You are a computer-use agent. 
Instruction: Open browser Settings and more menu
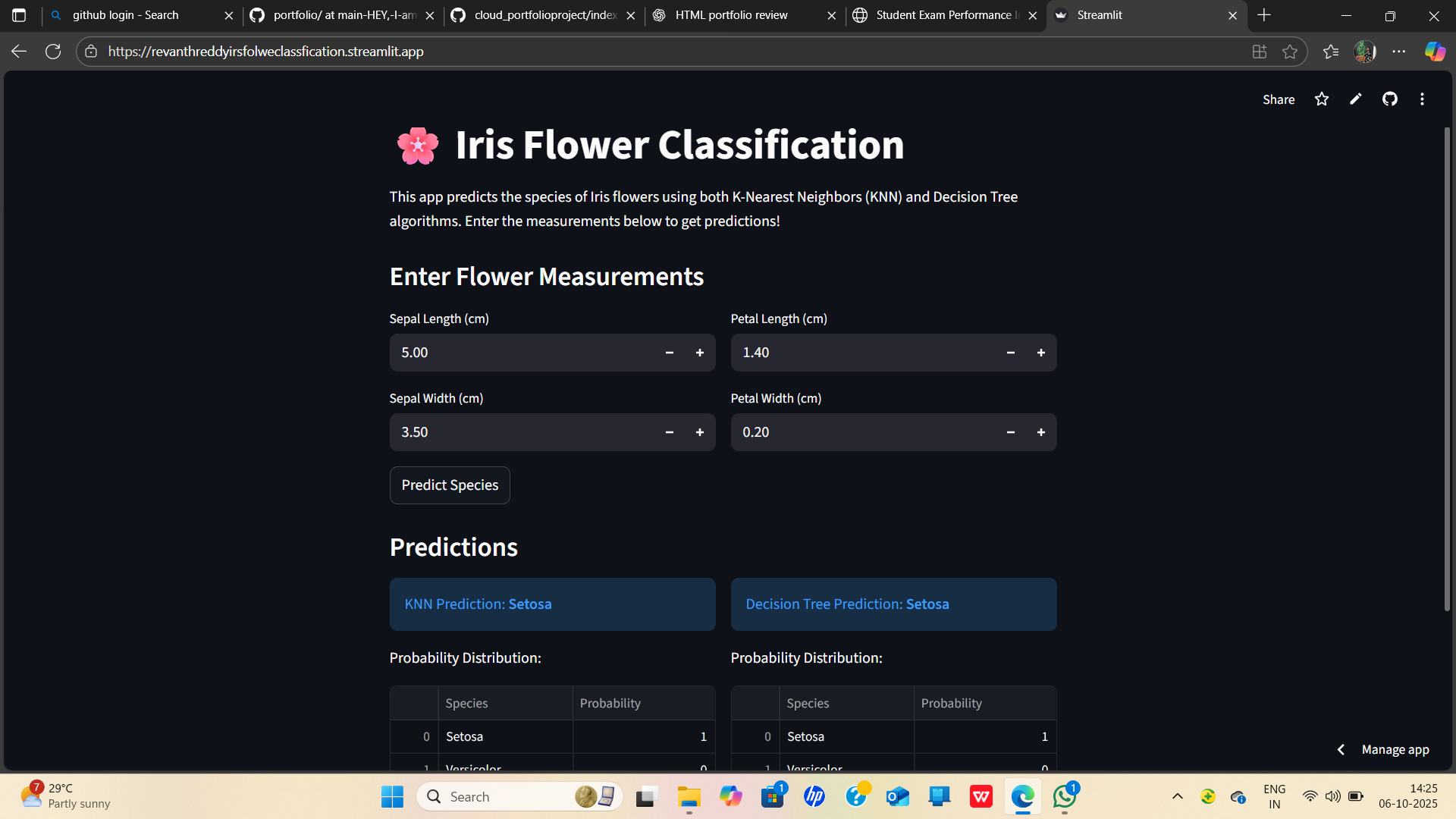[1399, 52]
